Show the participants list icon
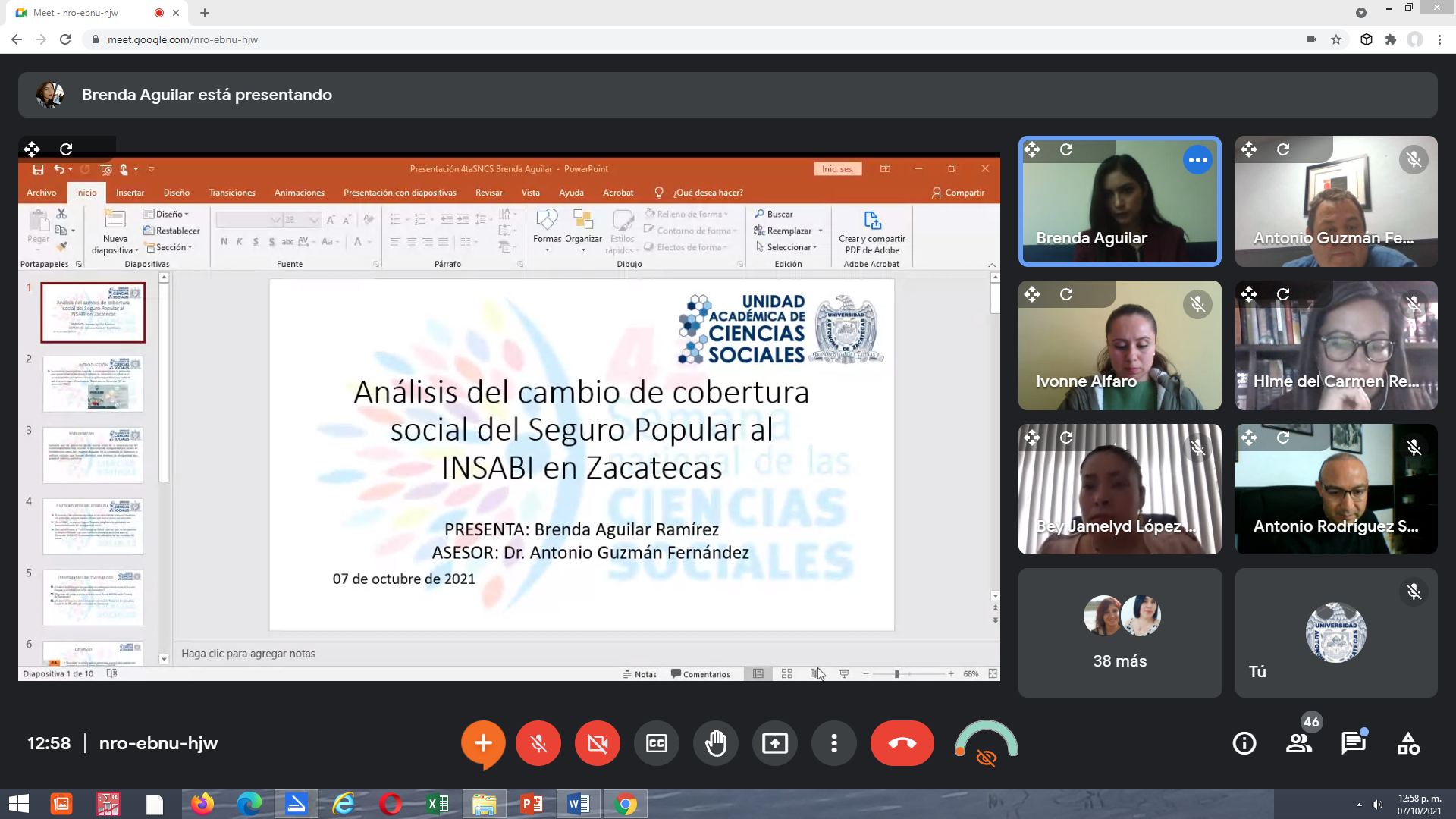The height and width of the screenshot is (819, 1456). (1299, 743)
